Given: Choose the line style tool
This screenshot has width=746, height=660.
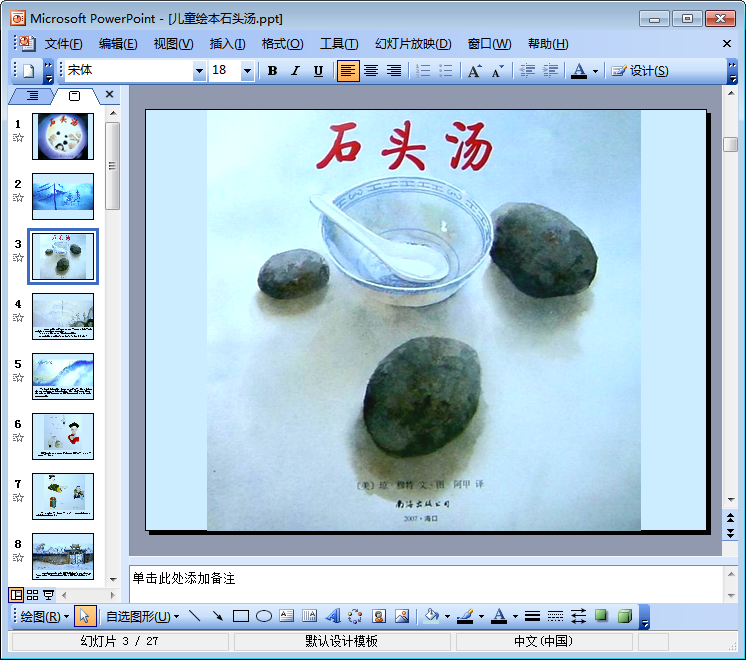Looking at the screenshot, I should pyautogui.click(x=532, y=616).
